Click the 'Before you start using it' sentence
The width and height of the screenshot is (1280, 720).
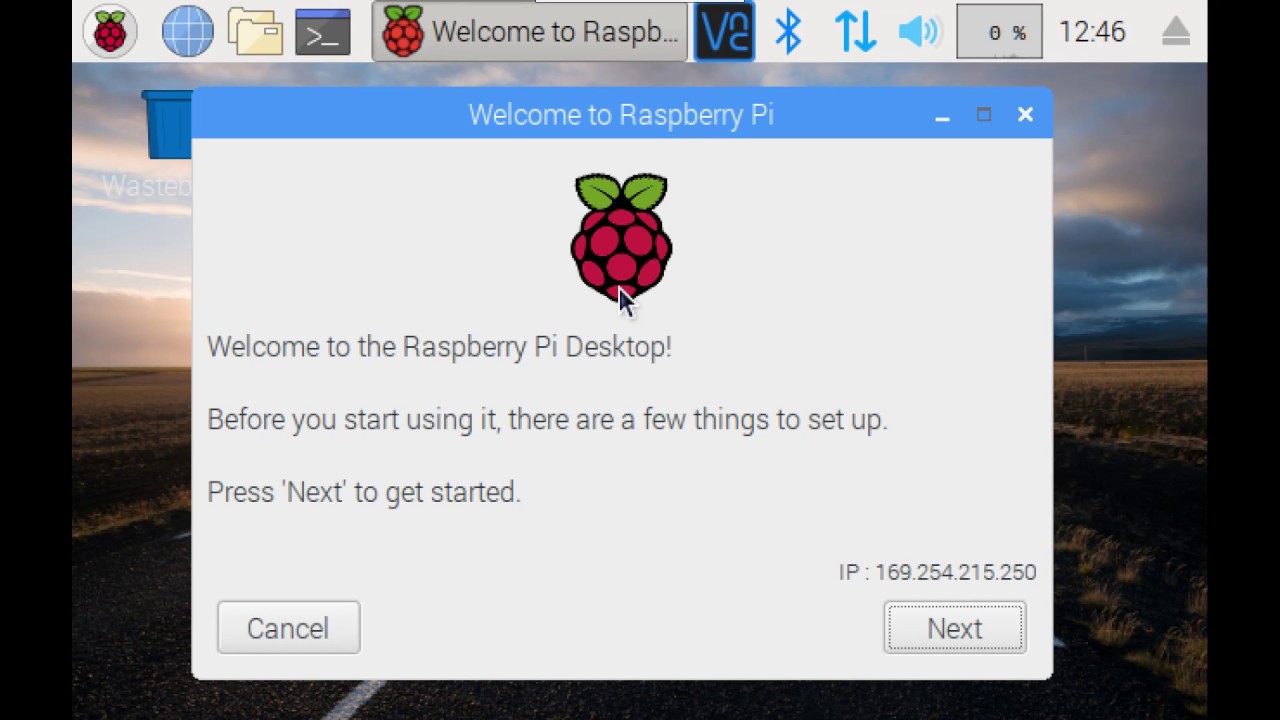click(547, 420)
